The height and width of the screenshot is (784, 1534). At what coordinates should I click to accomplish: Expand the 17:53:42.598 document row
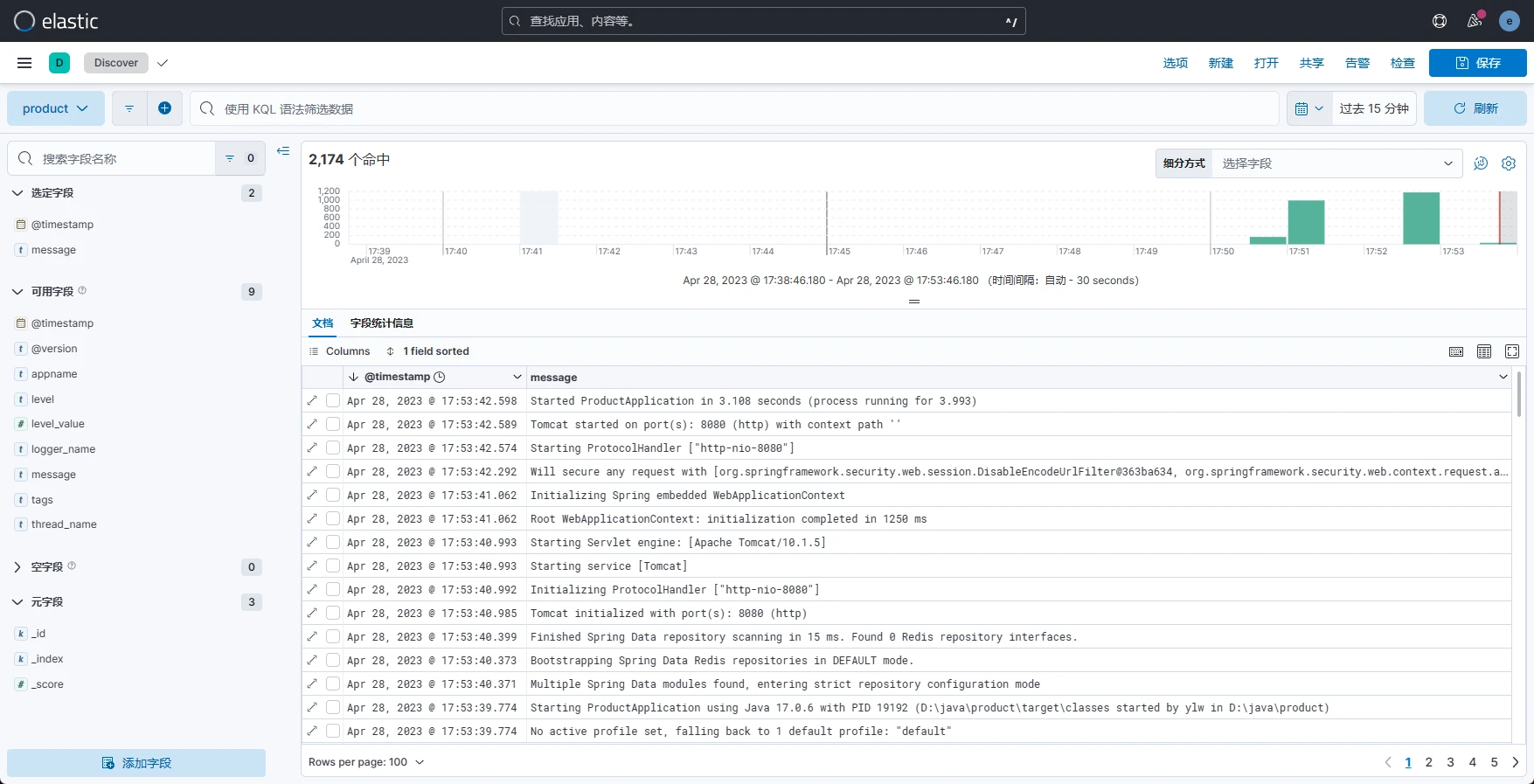(x=312, y=400)
